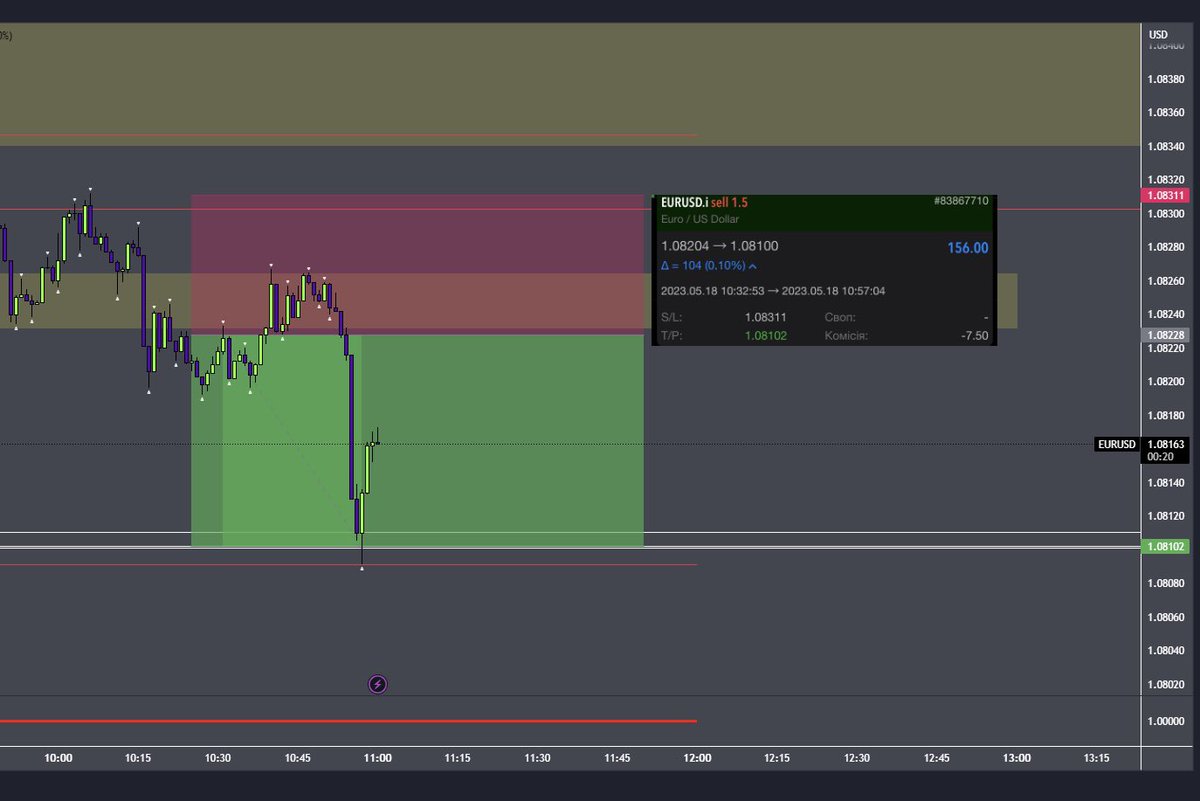Click the 1.08380 price axis label

(x=1166, y=79)
